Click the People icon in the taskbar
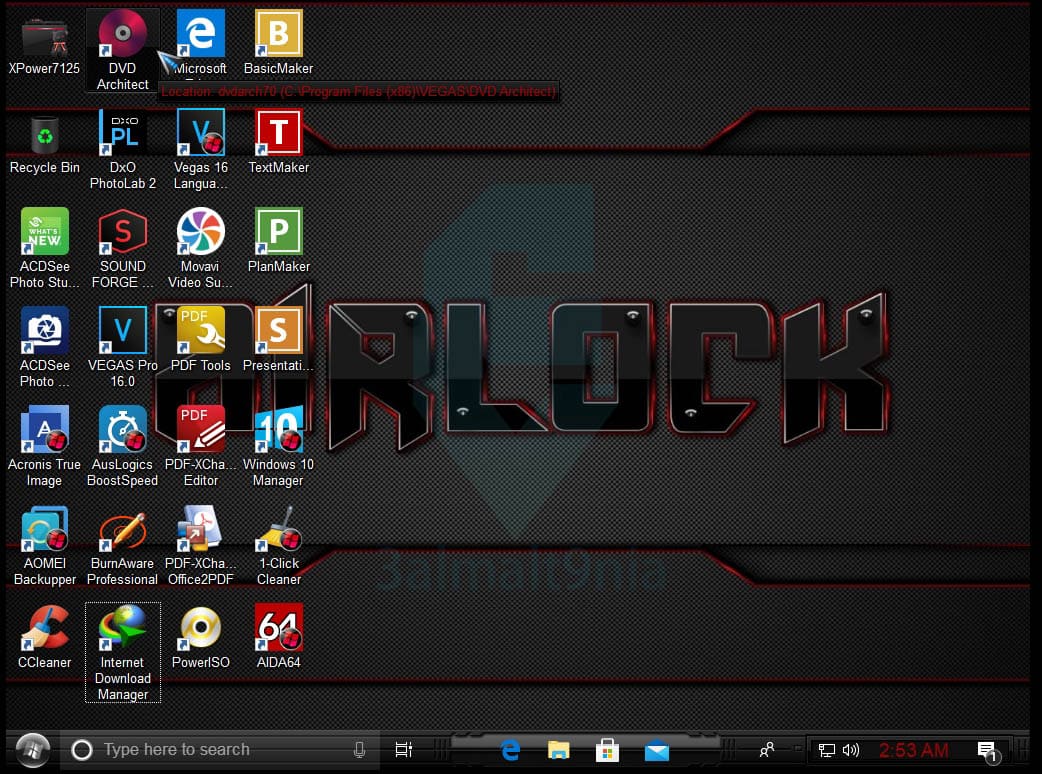The image size is (1042, 774). [767, 750]
